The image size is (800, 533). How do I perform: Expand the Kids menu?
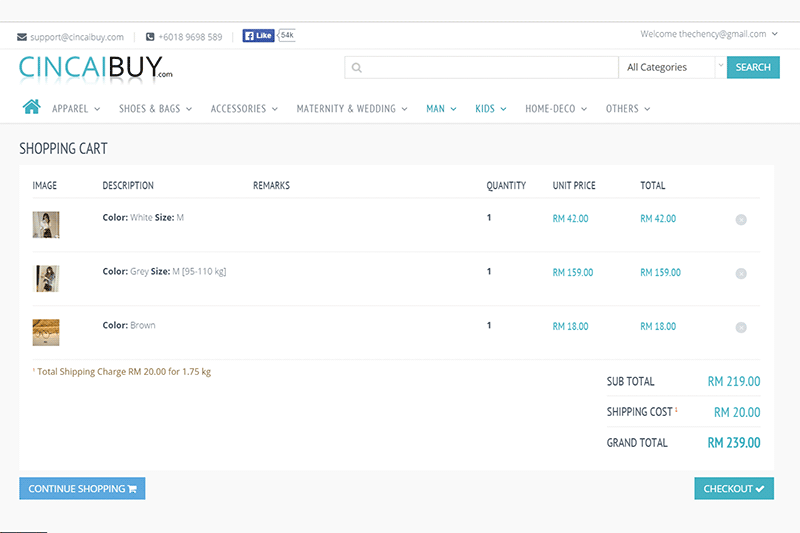[491, 109]
